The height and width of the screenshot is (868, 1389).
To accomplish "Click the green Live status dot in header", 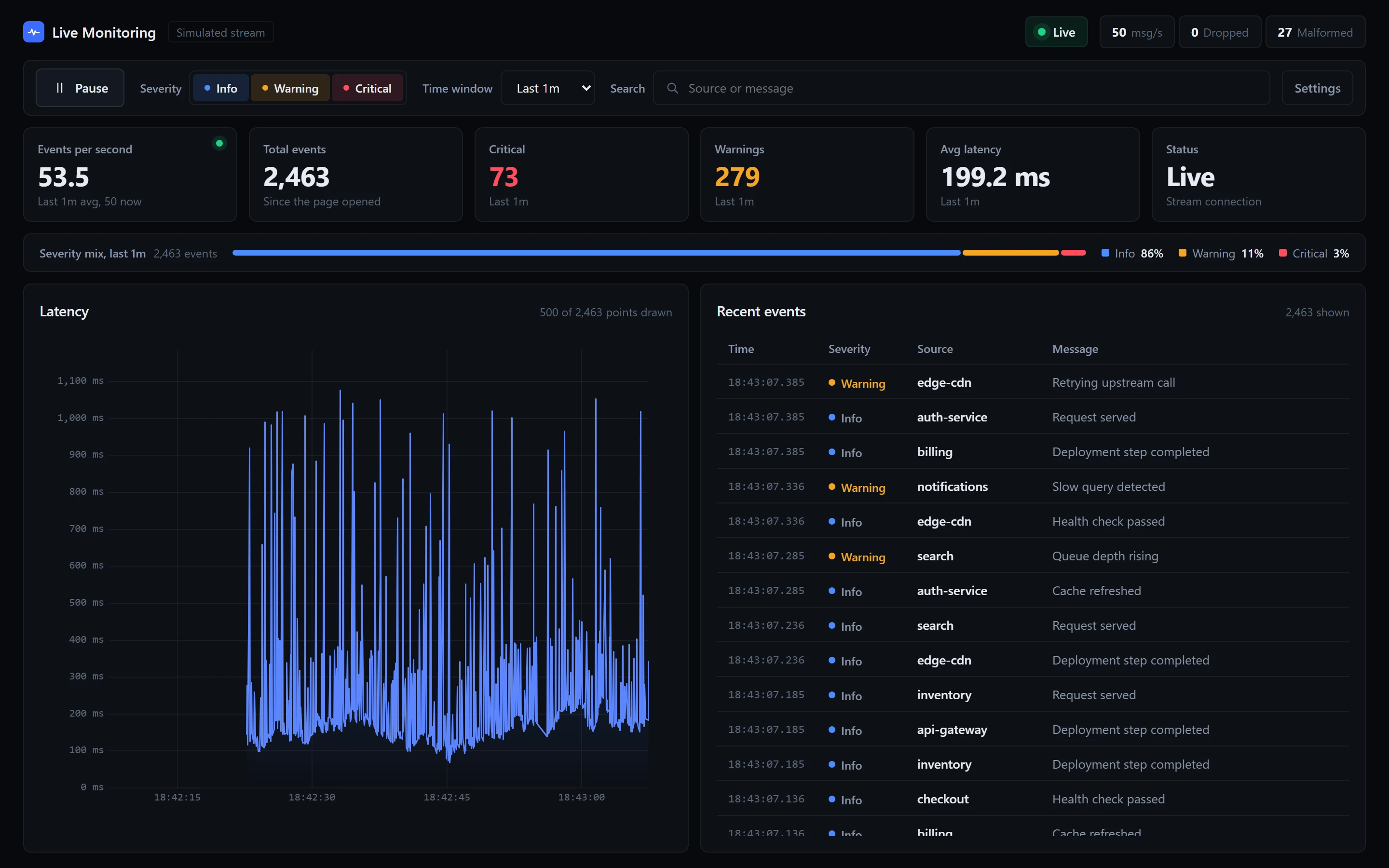I will click(x=1041, y=32).
